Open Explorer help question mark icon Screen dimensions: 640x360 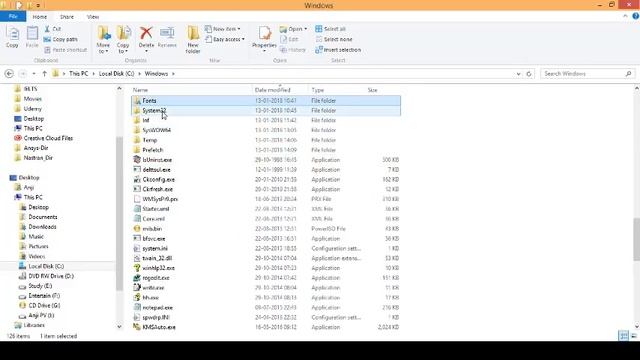coord(636,16)
